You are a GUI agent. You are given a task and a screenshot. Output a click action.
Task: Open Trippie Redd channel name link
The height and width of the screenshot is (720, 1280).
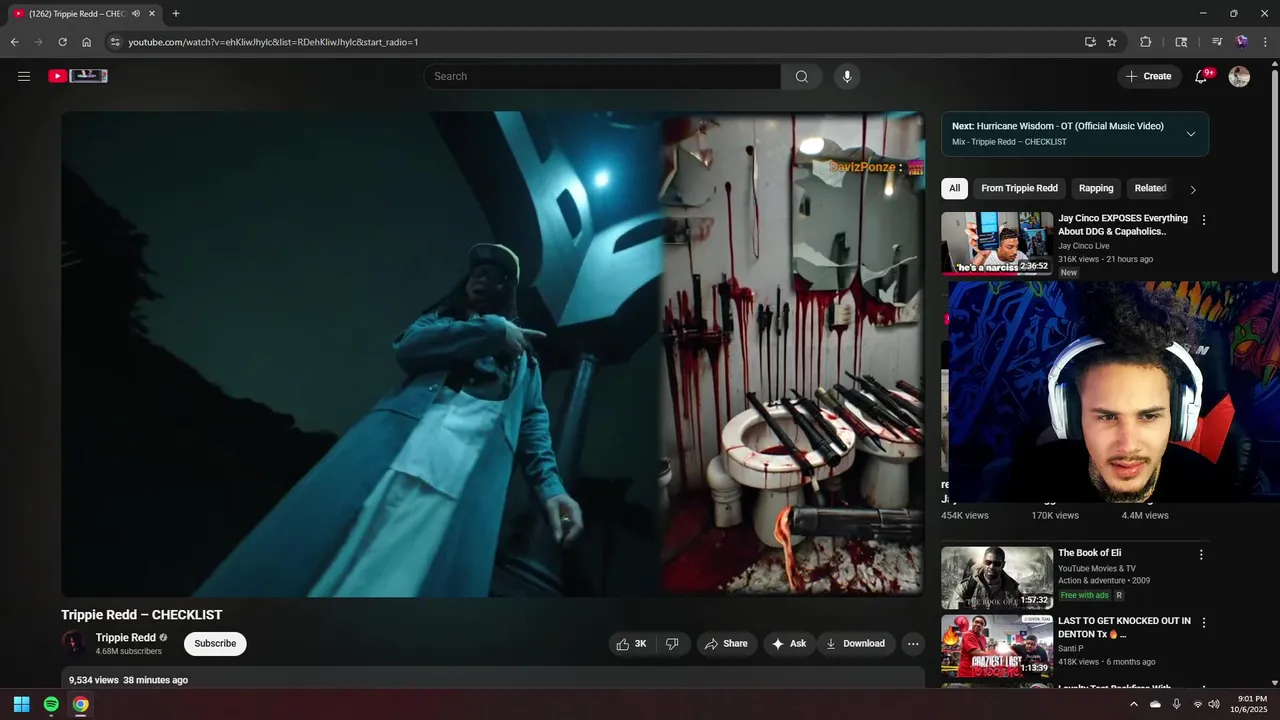[x=126, y=638]
